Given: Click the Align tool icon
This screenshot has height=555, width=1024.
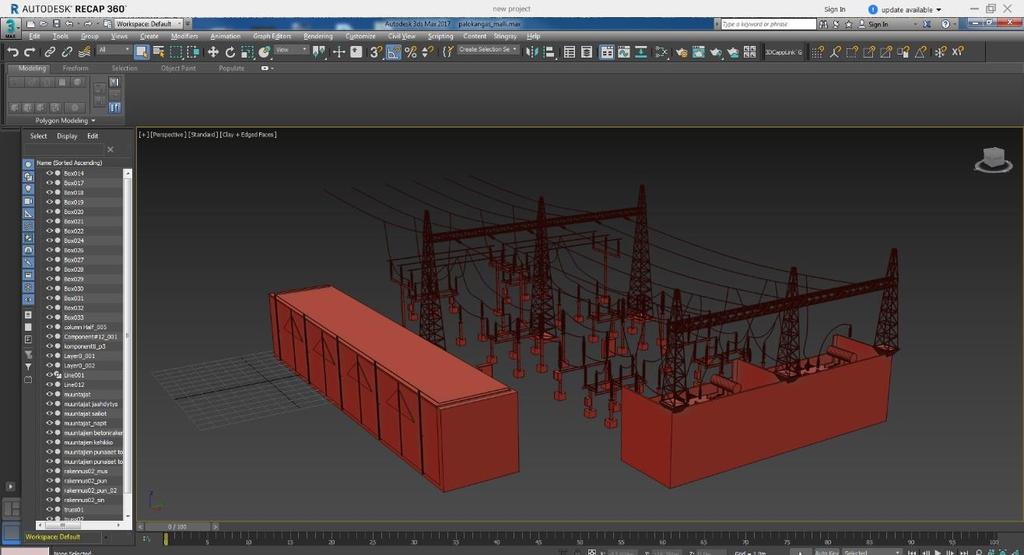Looking at the screenshot, I should [549, 52].
